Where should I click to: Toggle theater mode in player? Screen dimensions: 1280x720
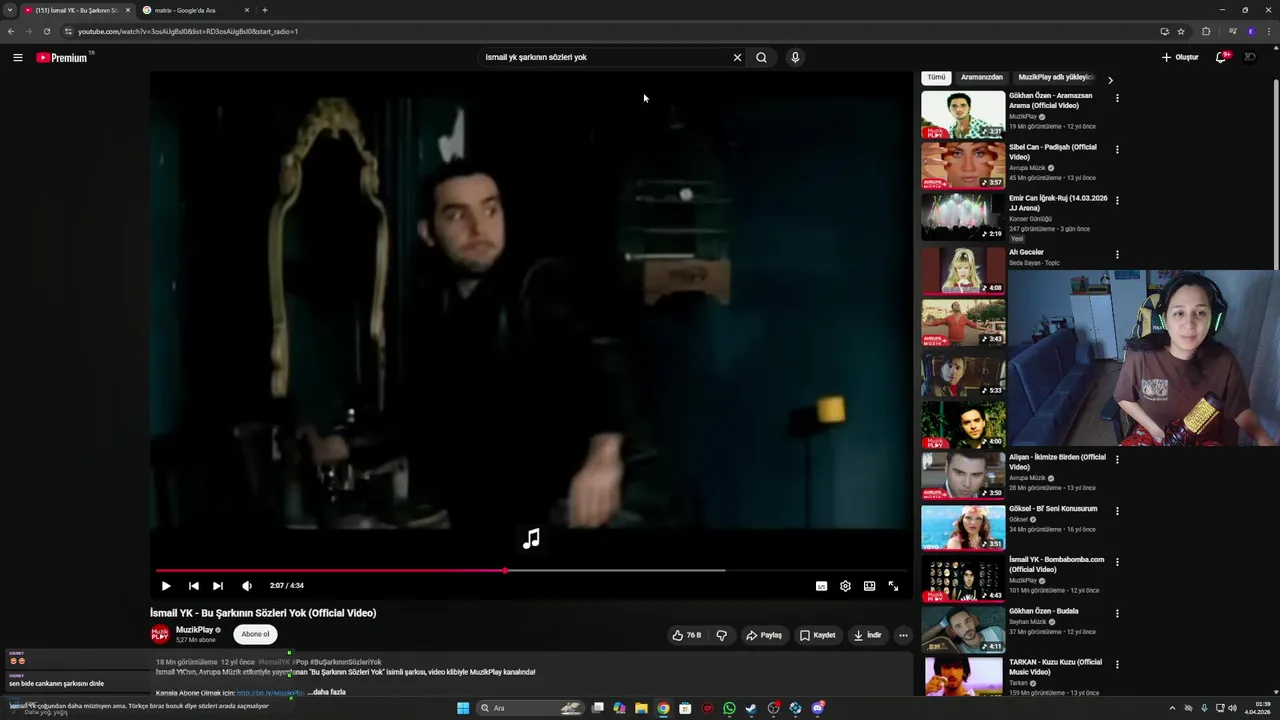(869, 586)
